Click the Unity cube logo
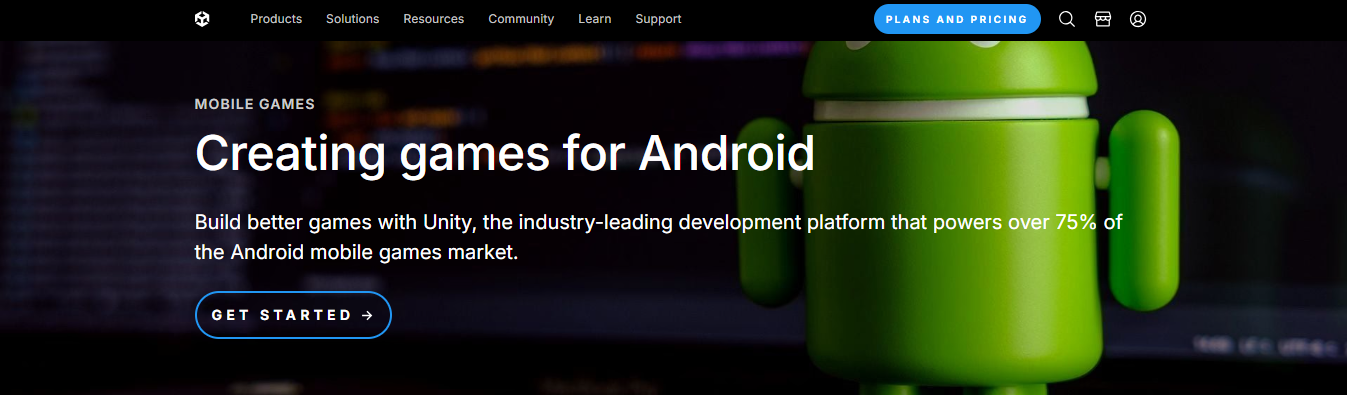The image size is (1347, 395). point(202,19)
